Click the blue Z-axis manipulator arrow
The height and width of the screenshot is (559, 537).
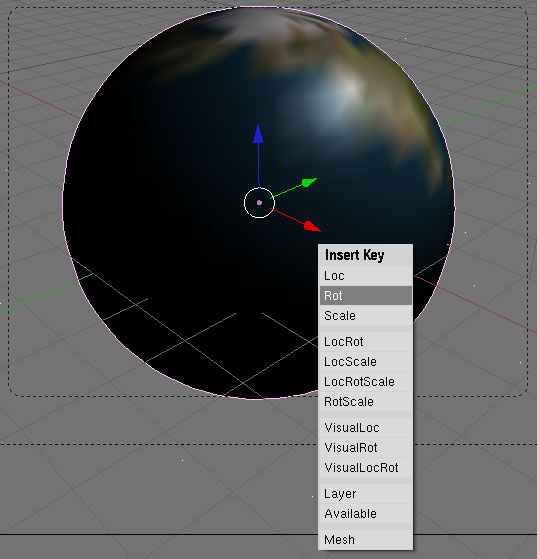click(258, 135)
